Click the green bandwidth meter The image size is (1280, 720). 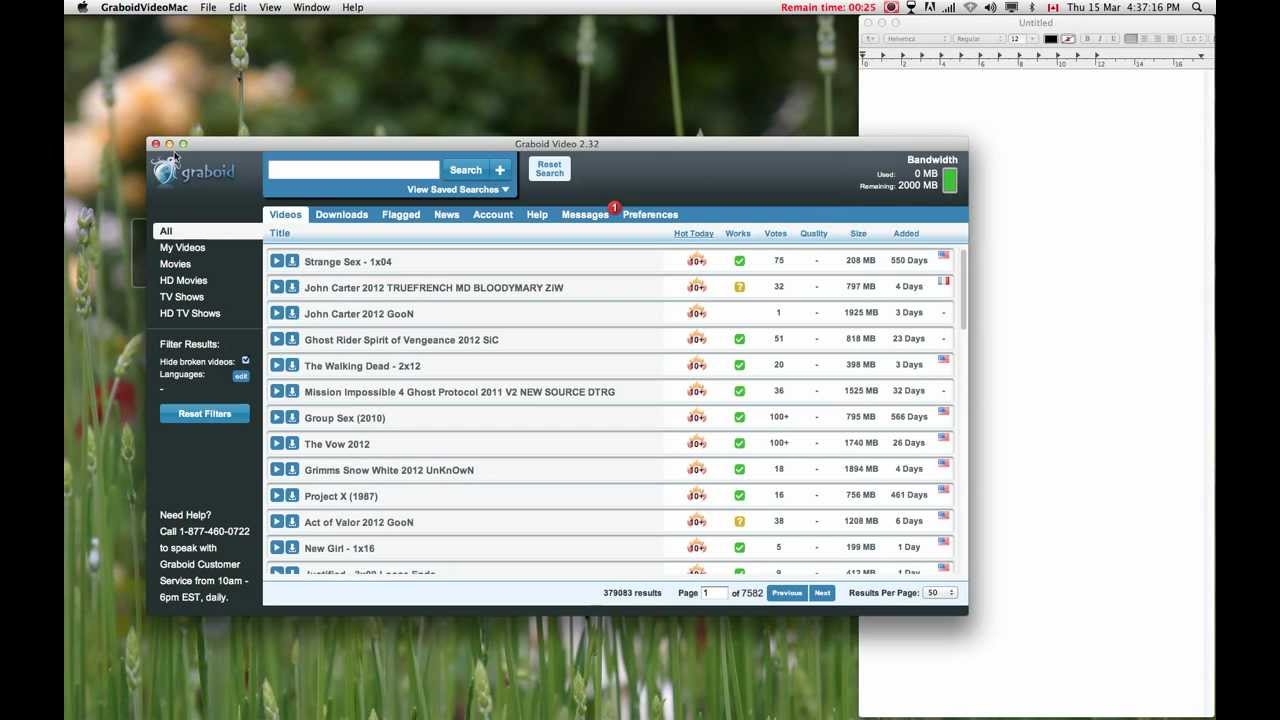coord(949,180)
